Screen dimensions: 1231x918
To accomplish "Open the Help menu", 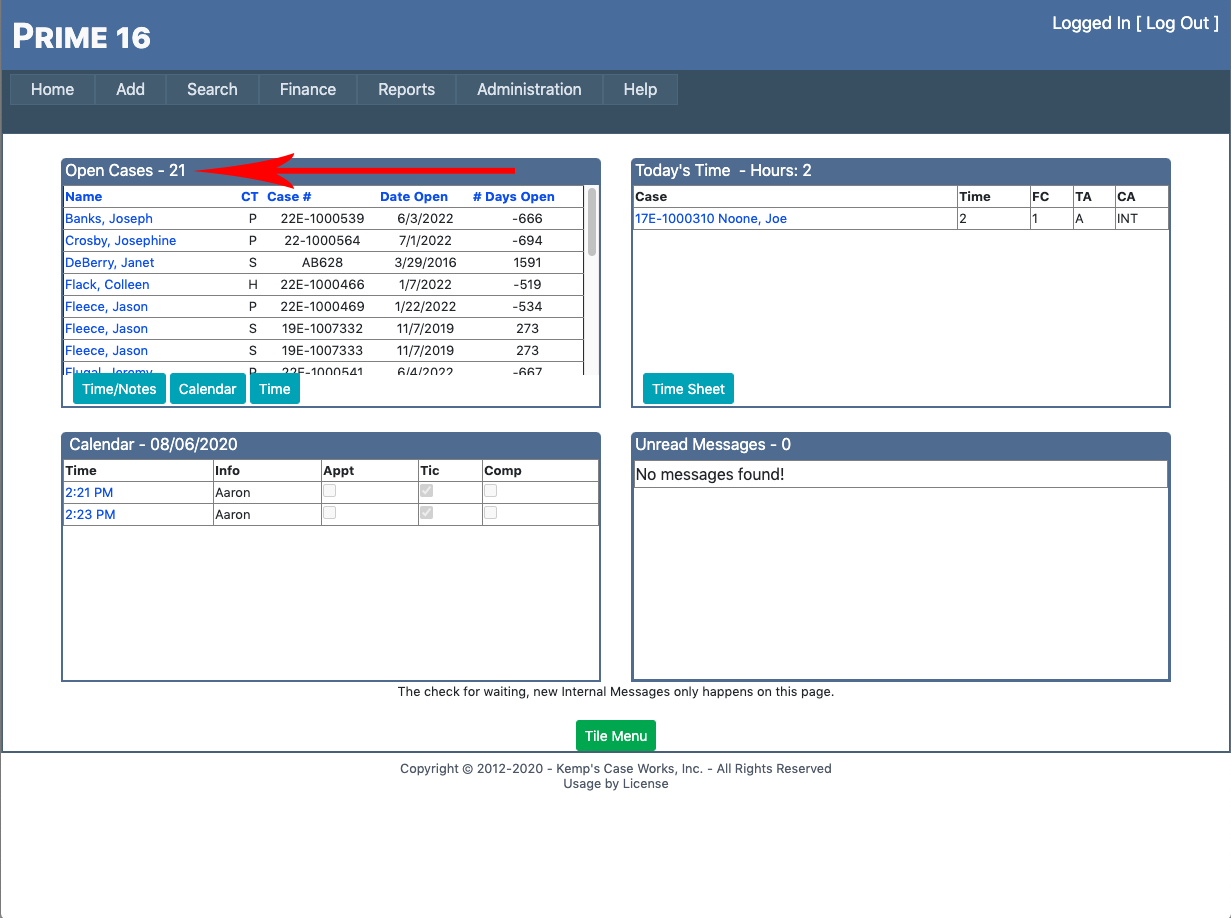I will [x=640, y=89].
